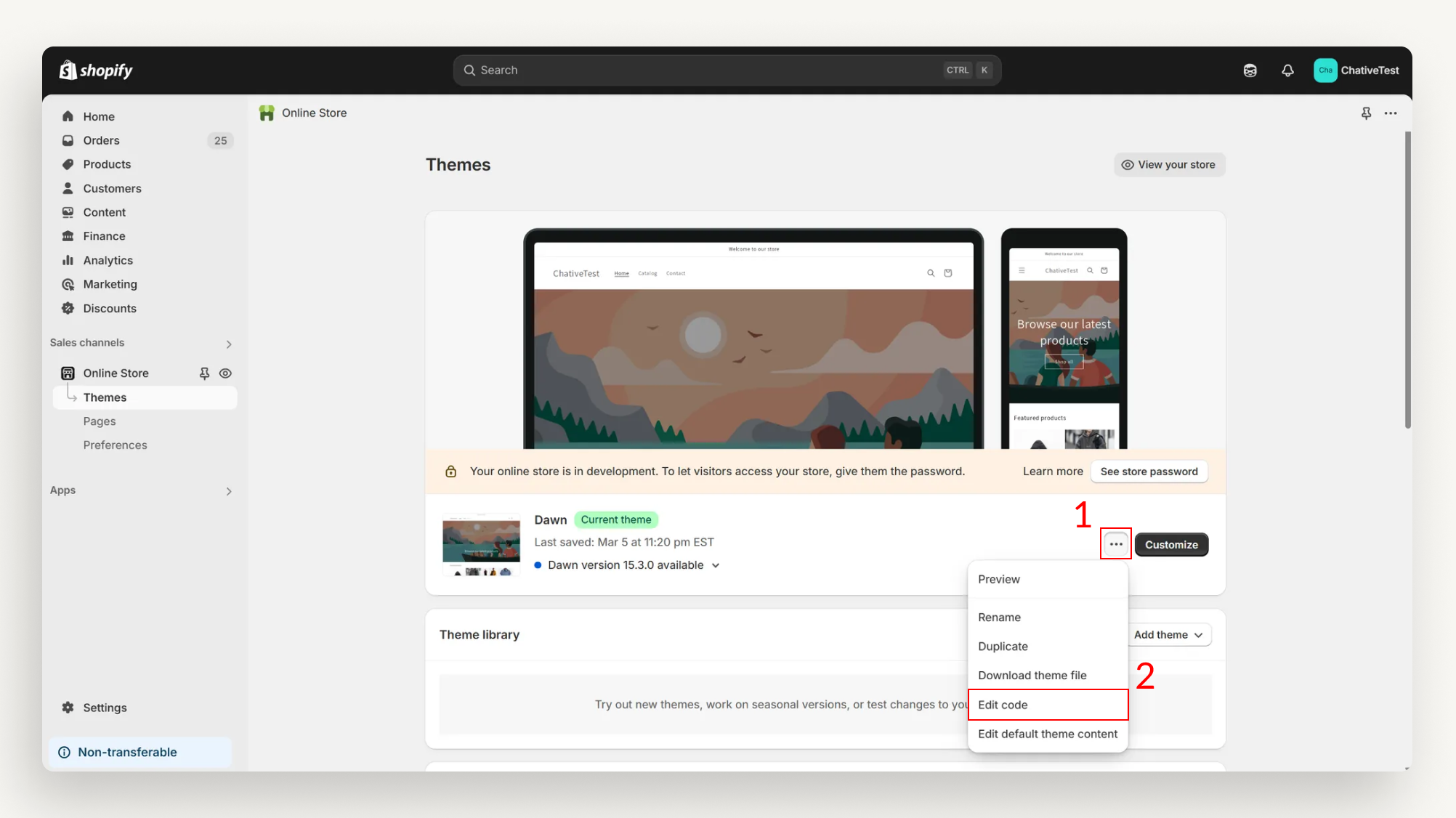
Task: Click the Analytics bar chart icon
Action: click(68, 260)
